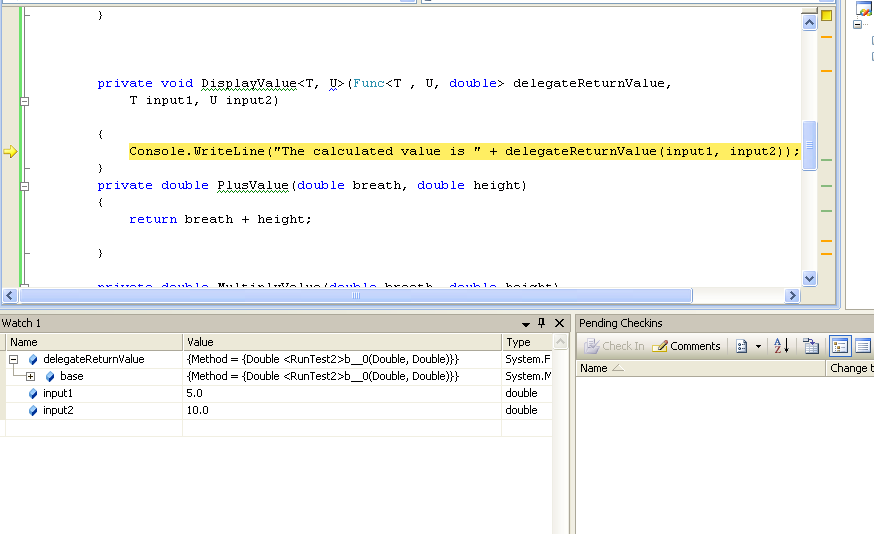Viewport: 874px width, 534px height.
Task: Click the value 5.0 of input1
Action: [x=195, y=394]
